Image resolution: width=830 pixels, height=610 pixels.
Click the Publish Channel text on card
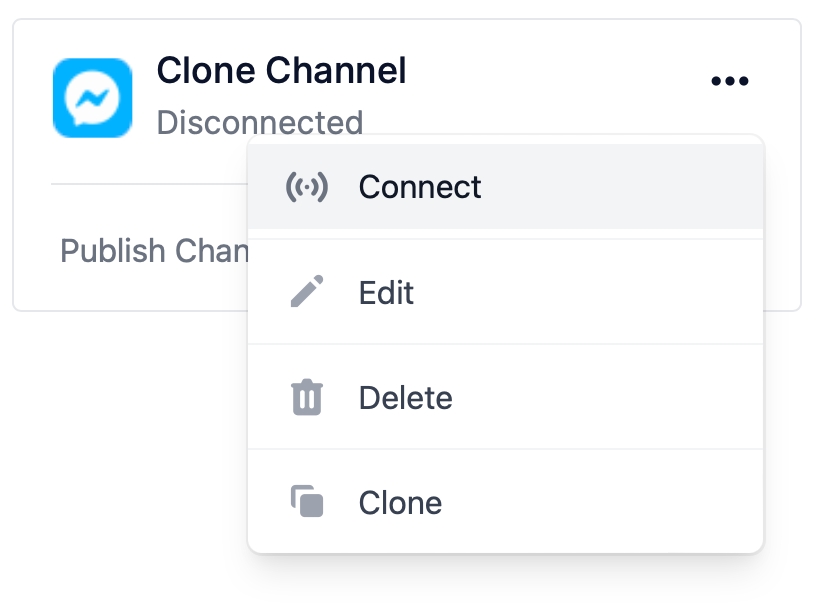coord(154,250)
